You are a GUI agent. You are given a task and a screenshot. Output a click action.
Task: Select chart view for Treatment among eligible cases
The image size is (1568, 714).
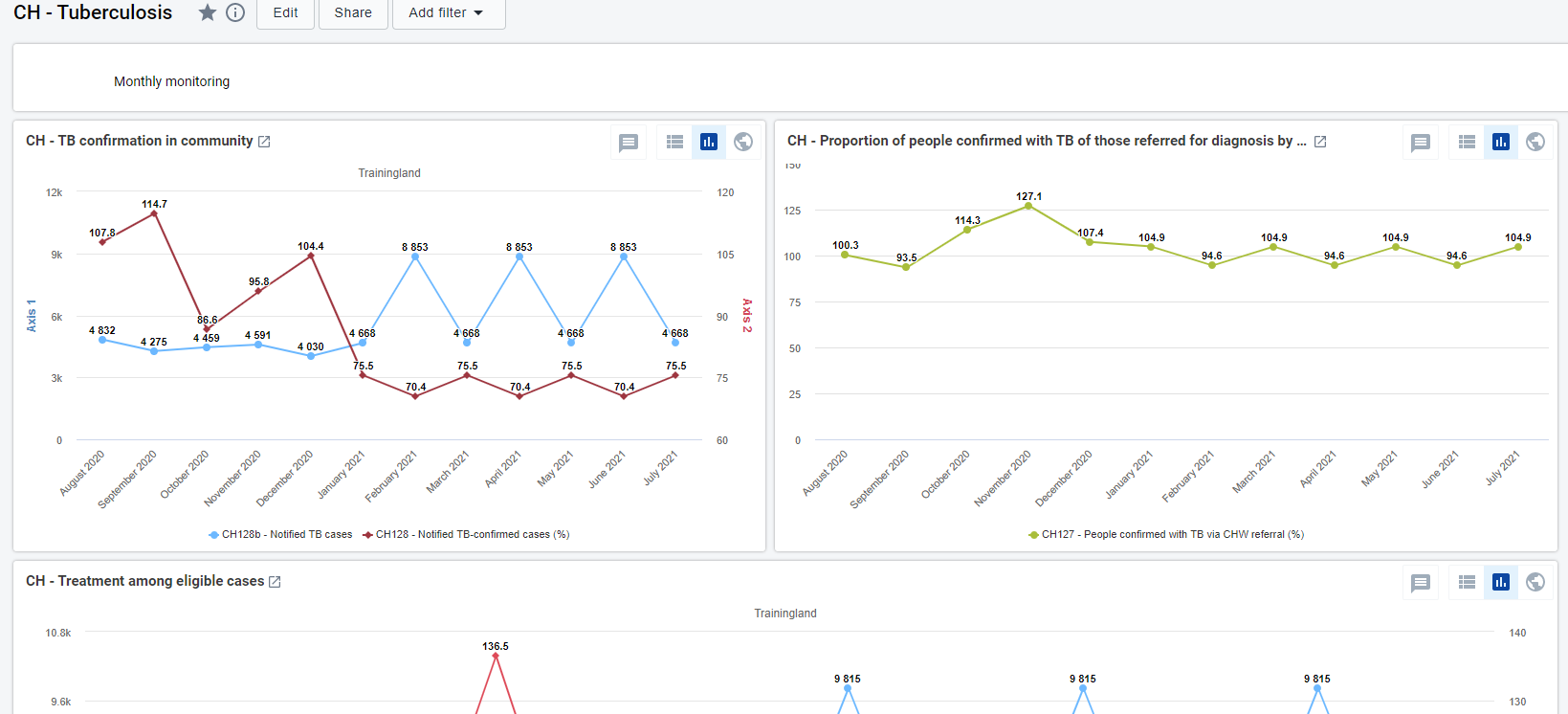pyautogui.click(x=1501, y=582)
